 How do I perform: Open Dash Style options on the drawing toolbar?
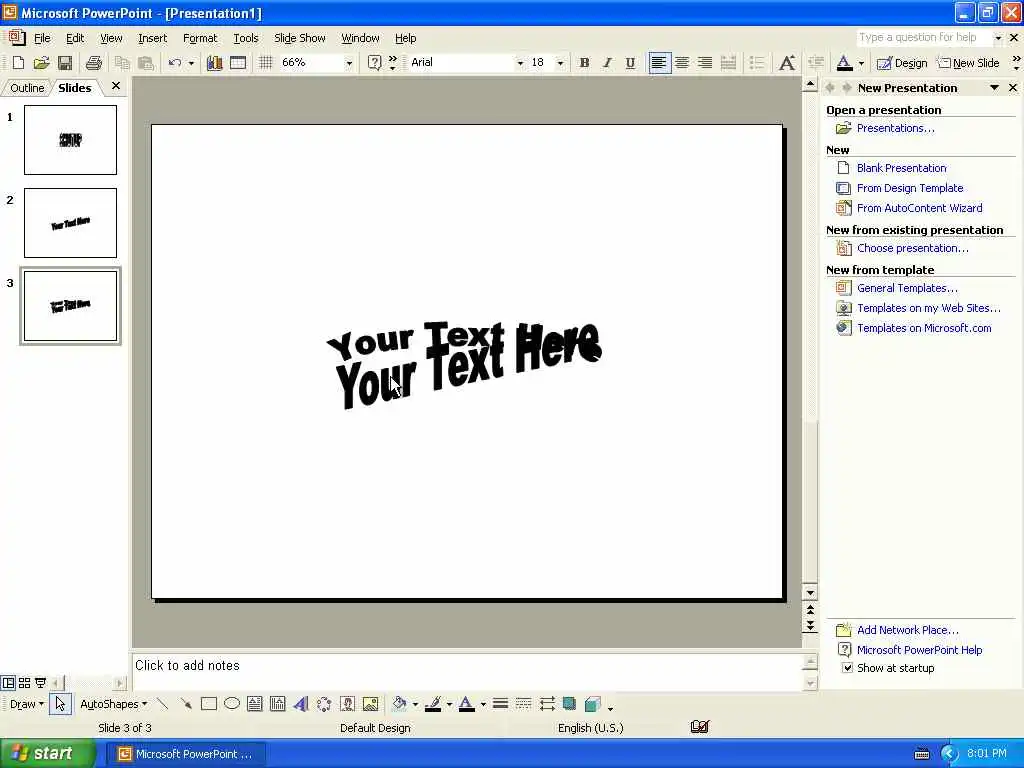523,704
